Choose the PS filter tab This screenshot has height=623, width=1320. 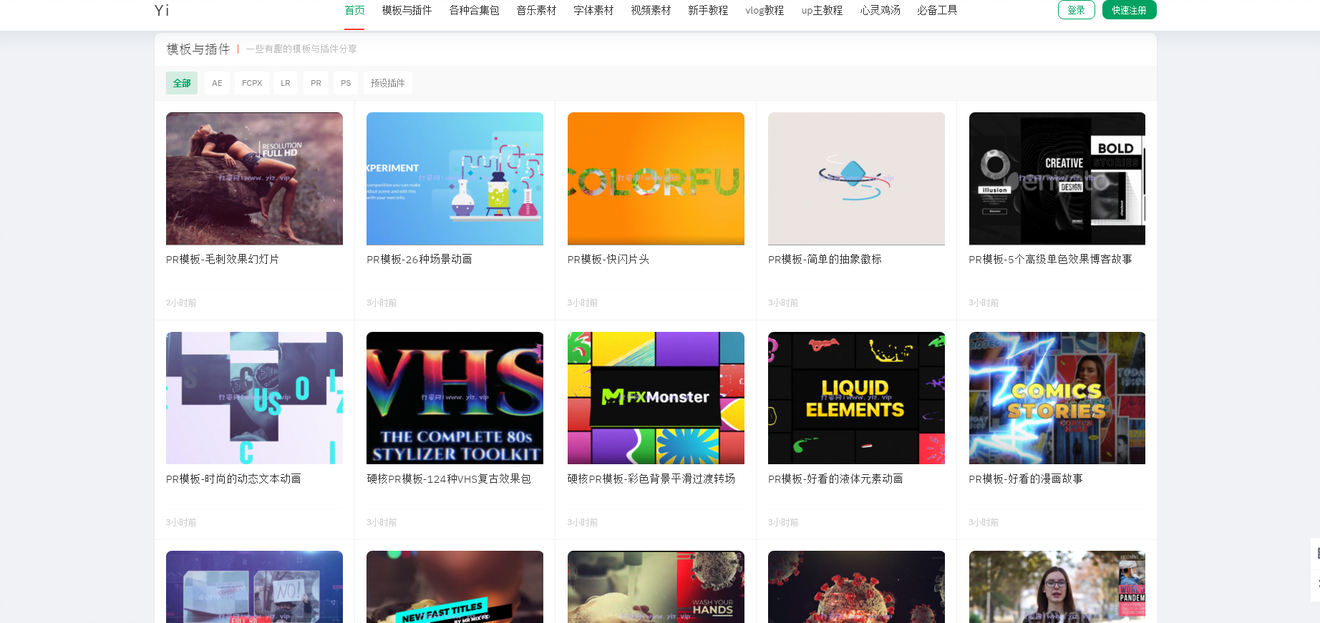click(x=346, y=83)
